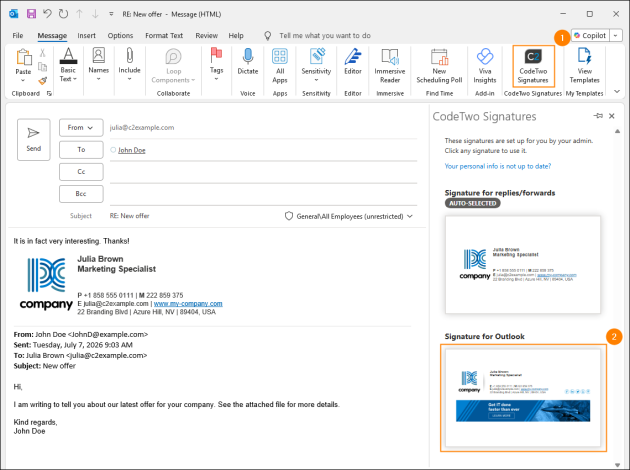Expand the Copilot dropdown arrow

tap(616, 35)
